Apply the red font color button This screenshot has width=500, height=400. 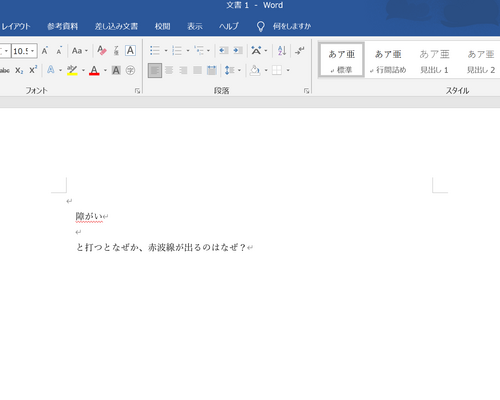[x=94, y=70]
